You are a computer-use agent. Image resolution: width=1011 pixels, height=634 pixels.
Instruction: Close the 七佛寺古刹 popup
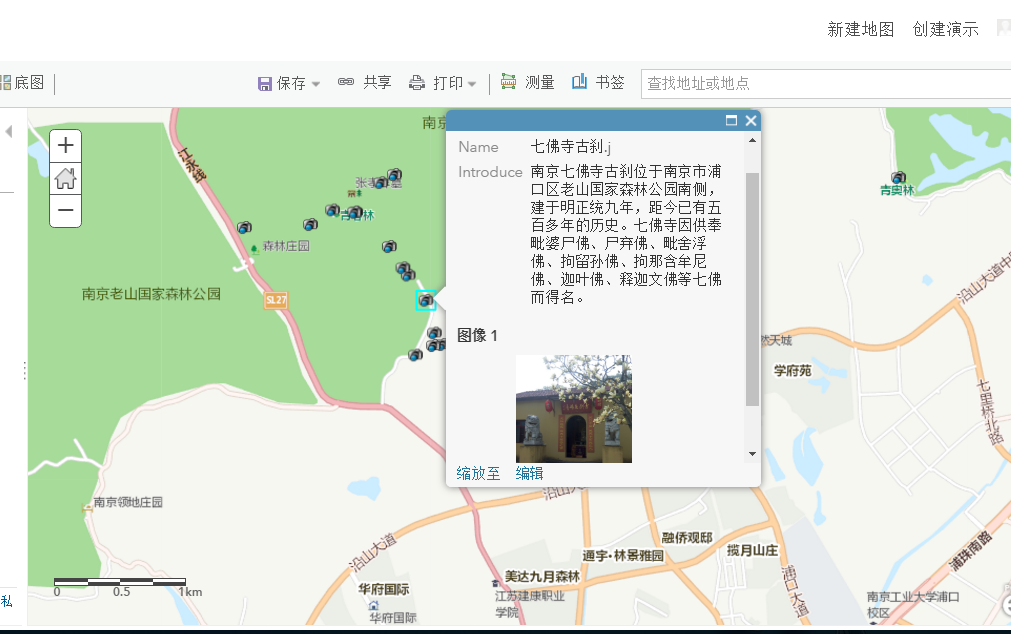pos(751,121)
